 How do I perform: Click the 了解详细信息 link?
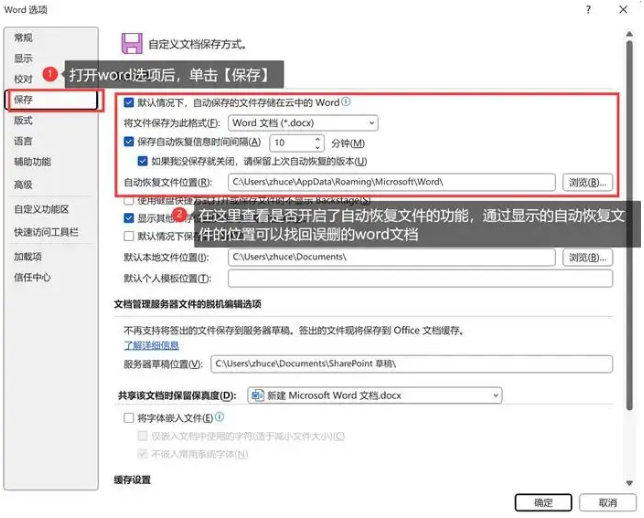tap(152, 345)
